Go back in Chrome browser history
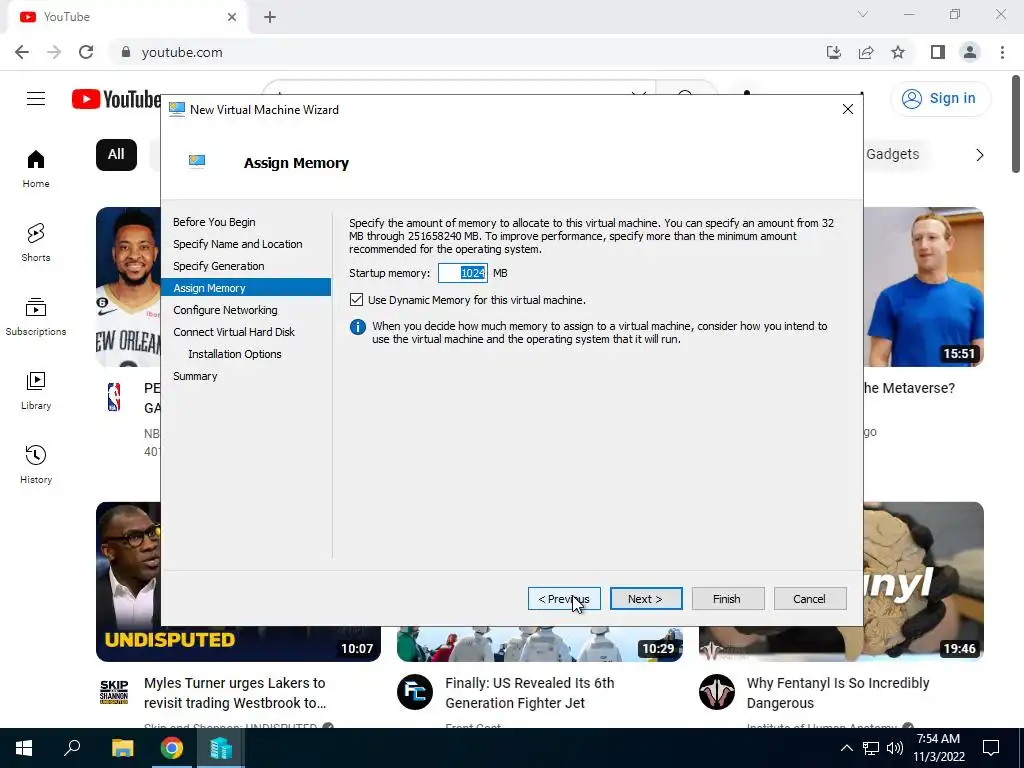This screenshot has width=1024, height=768. pyautogui.click(x=22, y=52)
